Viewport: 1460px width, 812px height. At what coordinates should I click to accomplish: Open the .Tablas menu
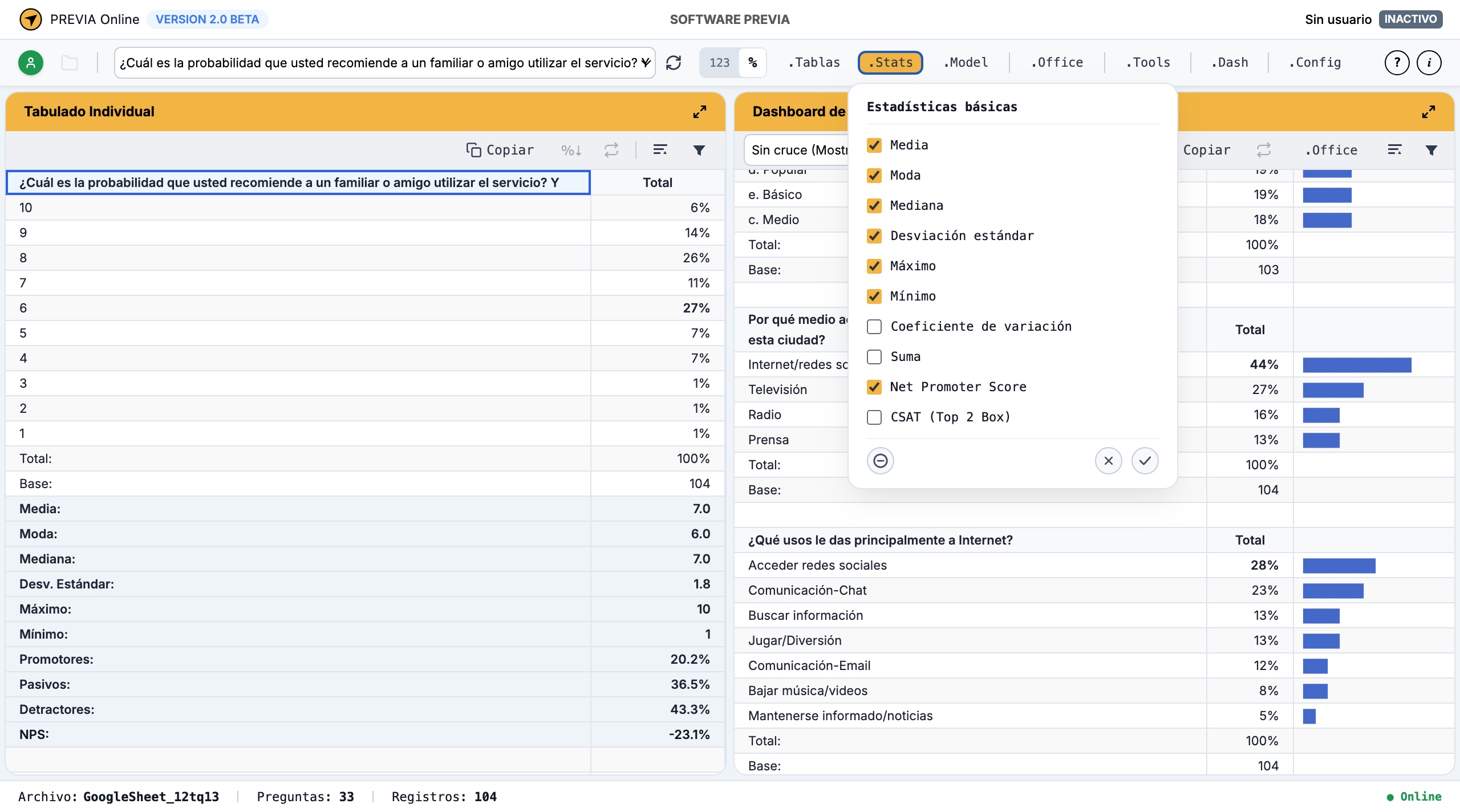(814, 63)
